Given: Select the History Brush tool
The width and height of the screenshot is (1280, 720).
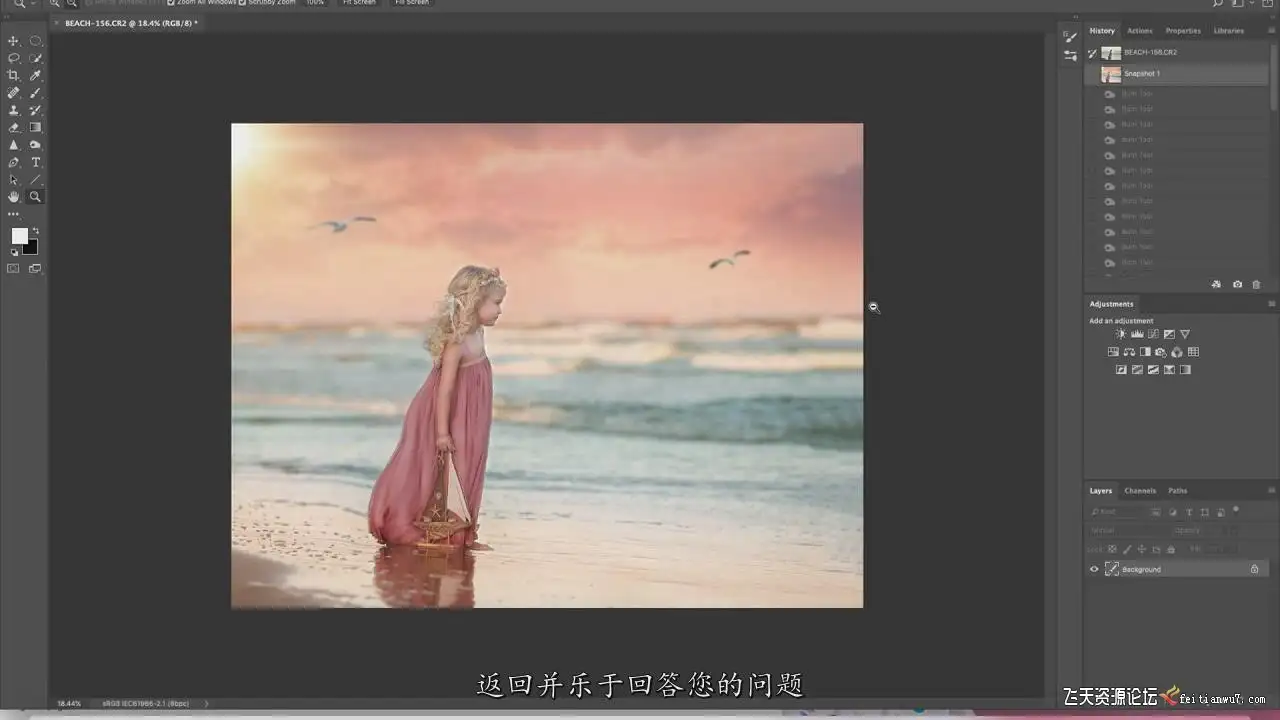Looking at the screenshot, I should [36, 110].
